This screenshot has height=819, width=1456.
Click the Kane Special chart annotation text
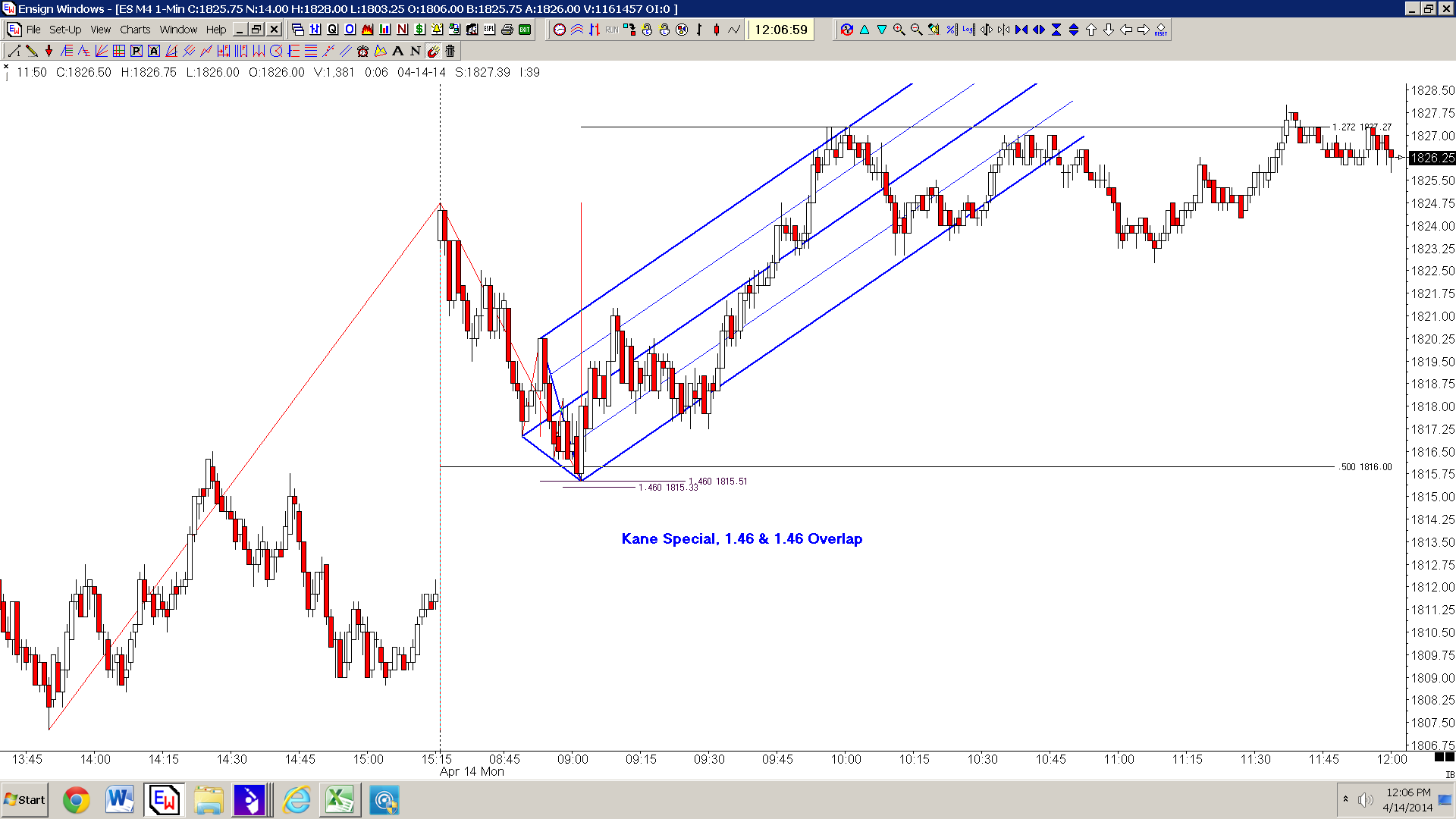(742, 538)
